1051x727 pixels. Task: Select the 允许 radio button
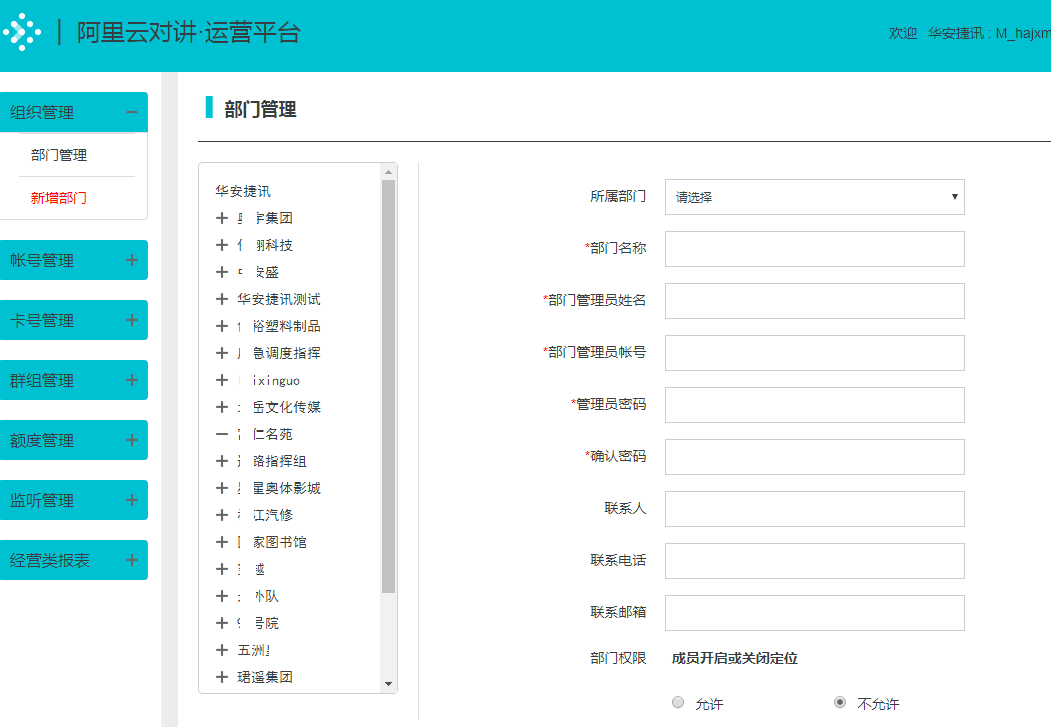678,703
